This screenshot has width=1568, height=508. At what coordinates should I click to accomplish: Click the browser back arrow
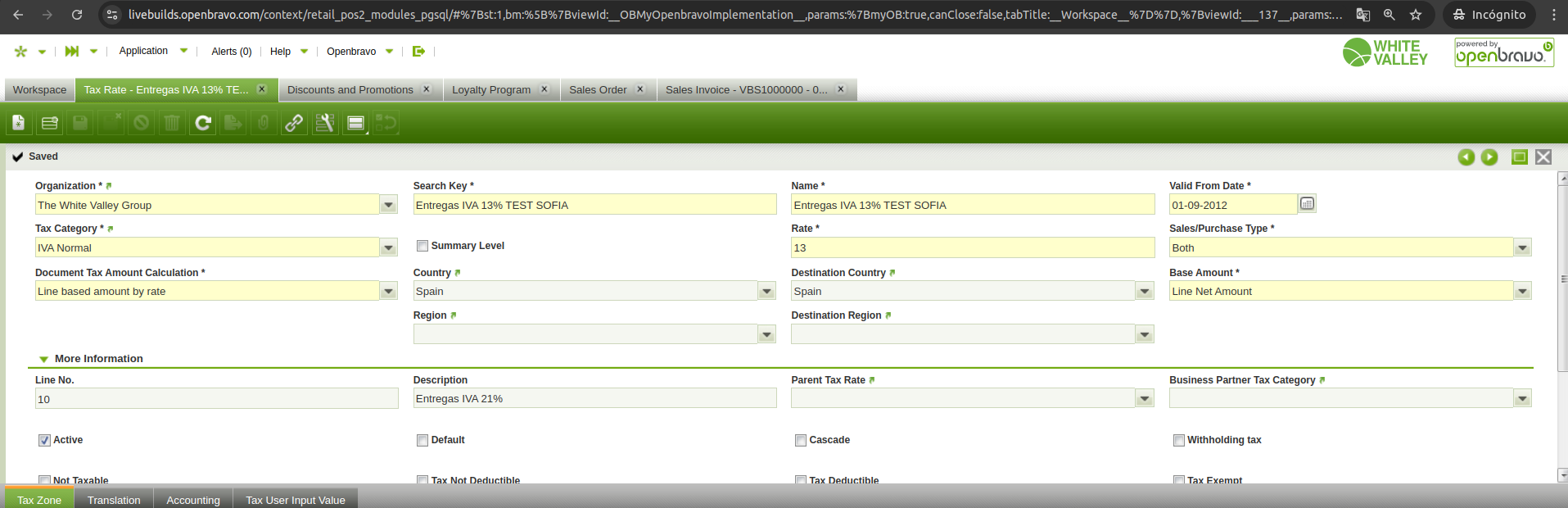[x=18, y=15]
